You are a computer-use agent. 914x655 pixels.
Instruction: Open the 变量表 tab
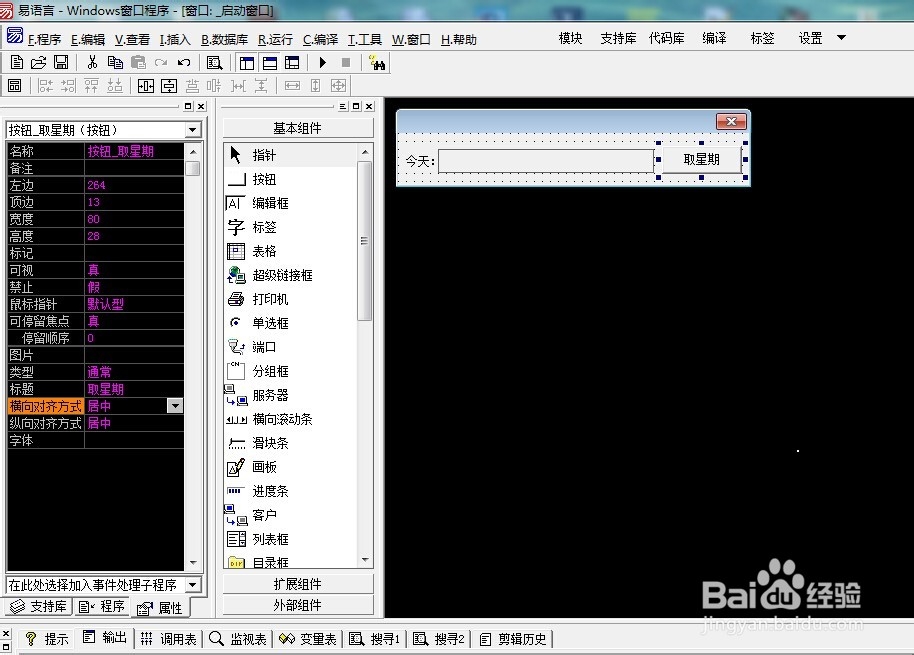308,639
